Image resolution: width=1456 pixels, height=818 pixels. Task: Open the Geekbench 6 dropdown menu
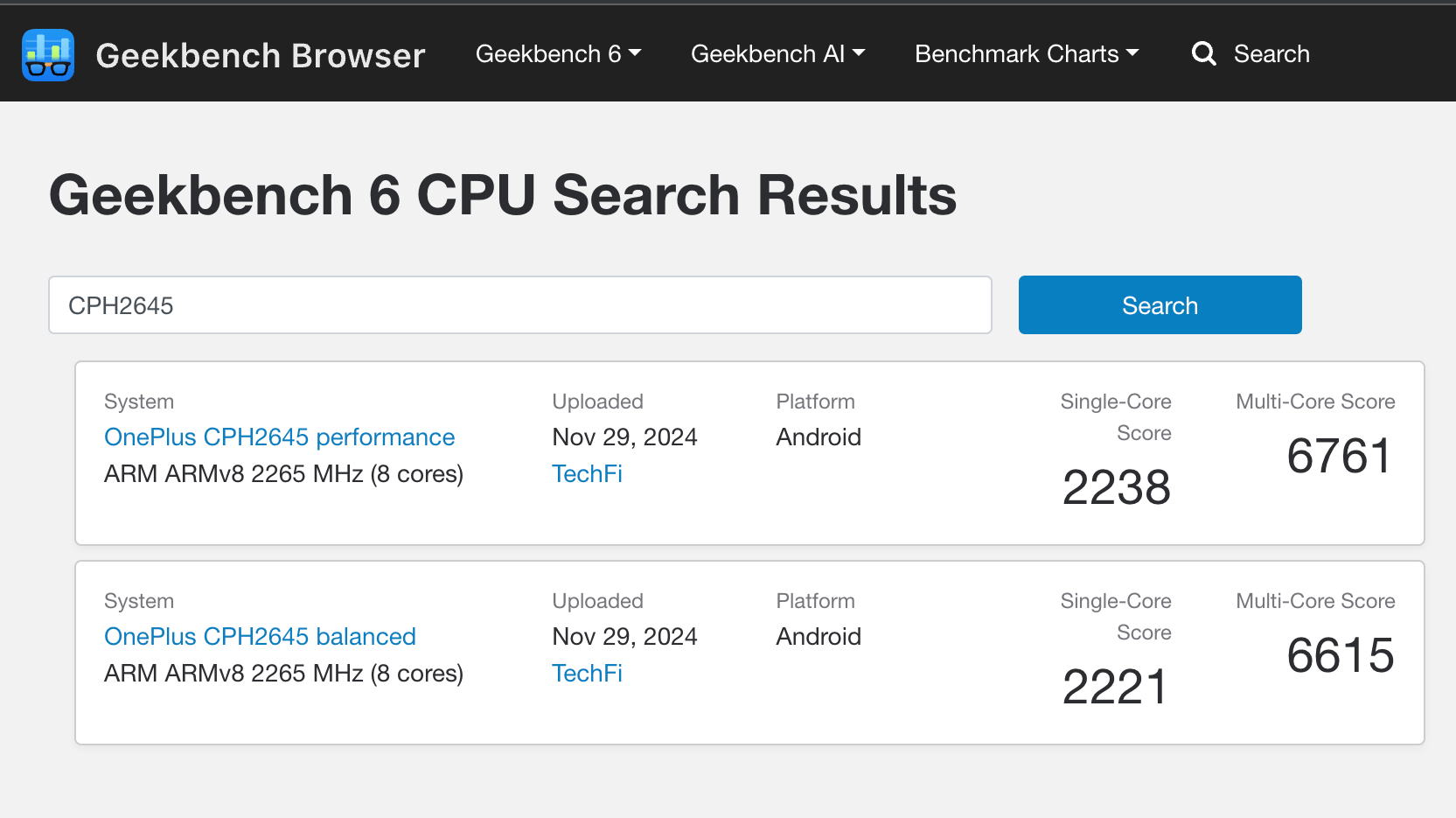point(558,54)
